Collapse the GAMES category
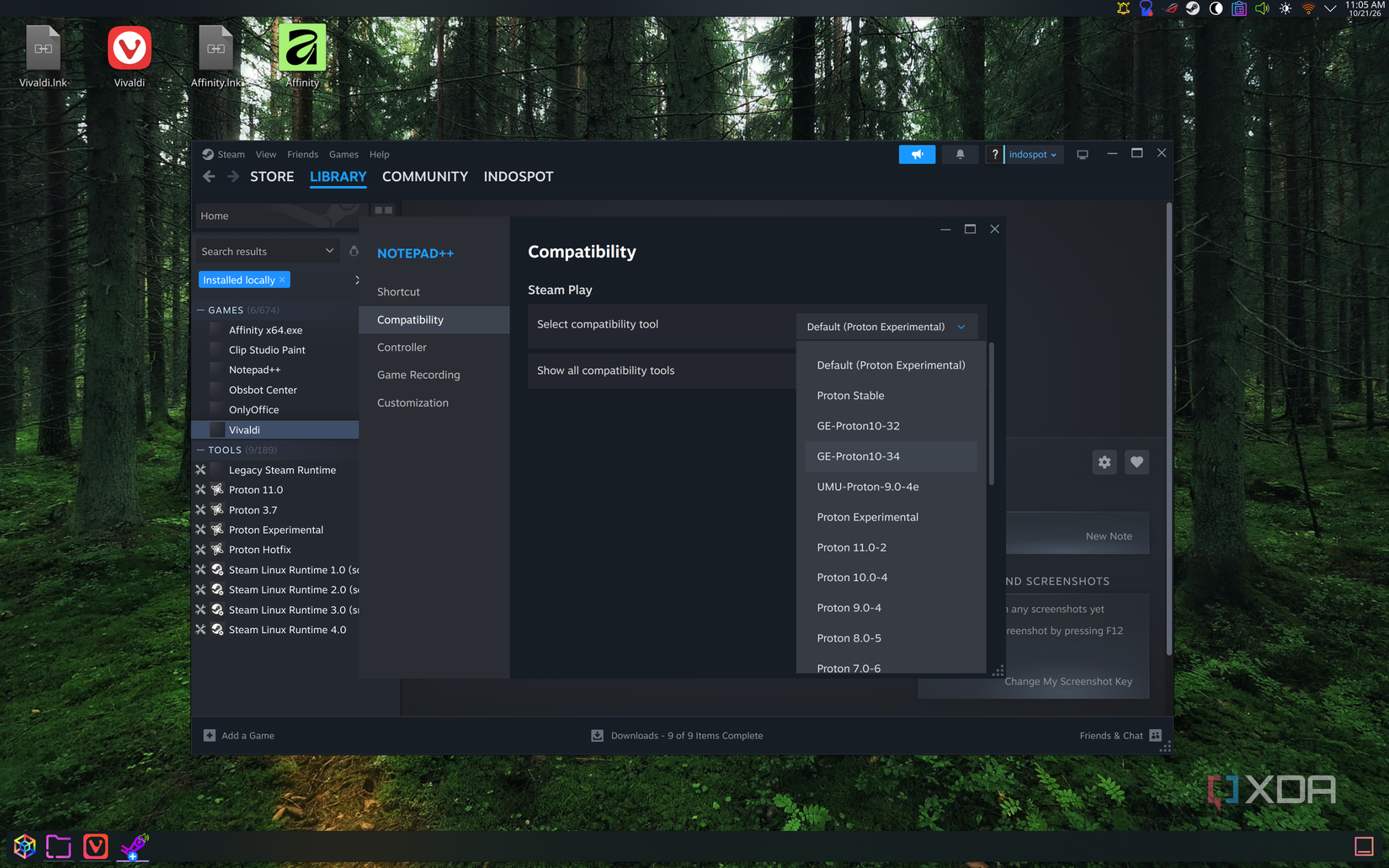The image size is (1389, 868). [200, 310]
